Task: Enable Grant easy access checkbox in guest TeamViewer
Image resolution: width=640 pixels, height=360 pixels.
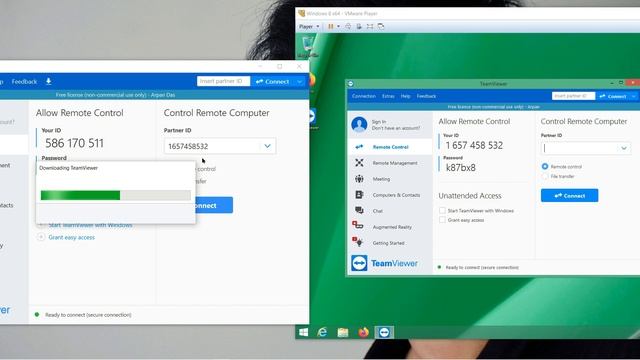Action: point(442,220)
